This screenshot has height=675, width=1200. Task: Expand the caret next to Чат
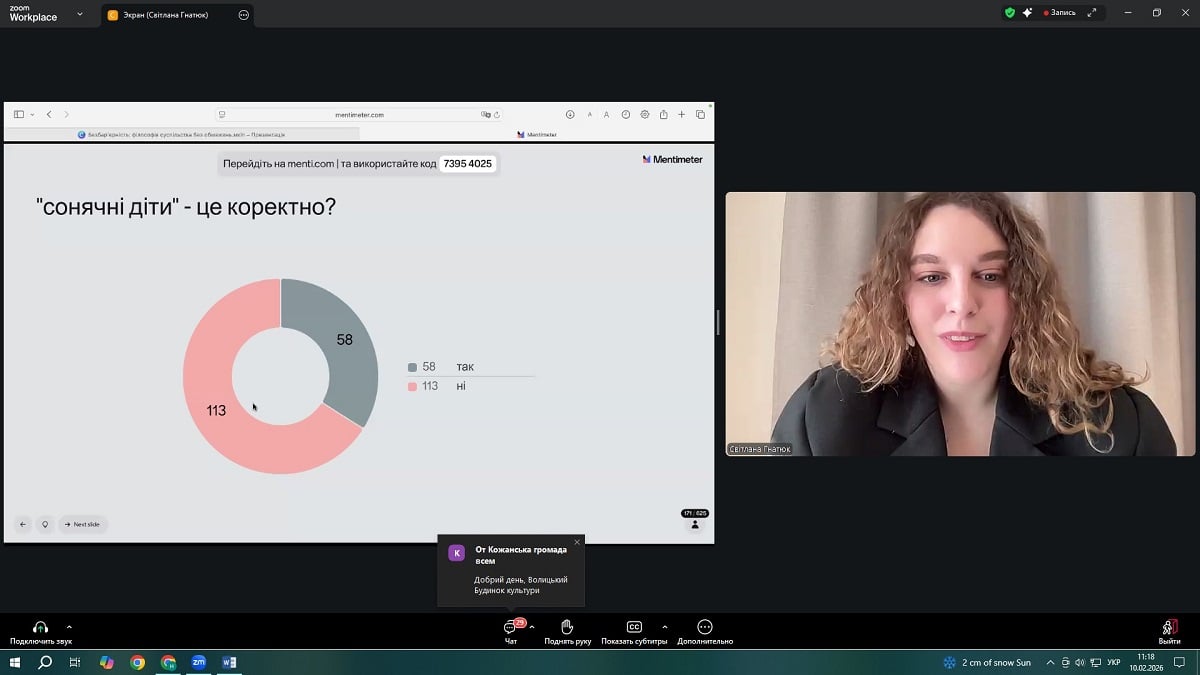tap(532, 627)
